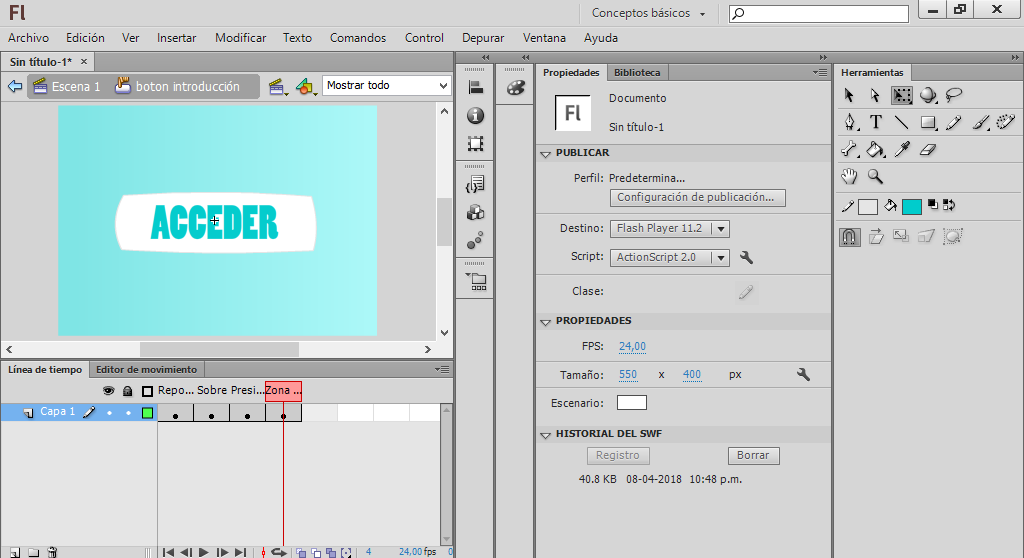1024x558 pixels.
Task: Open the Modificar menu
Action: [x=240, y=38]
